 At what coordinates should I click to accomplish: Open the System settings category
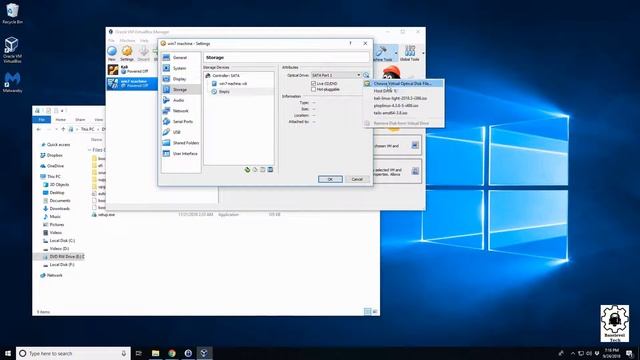[180, 68]
